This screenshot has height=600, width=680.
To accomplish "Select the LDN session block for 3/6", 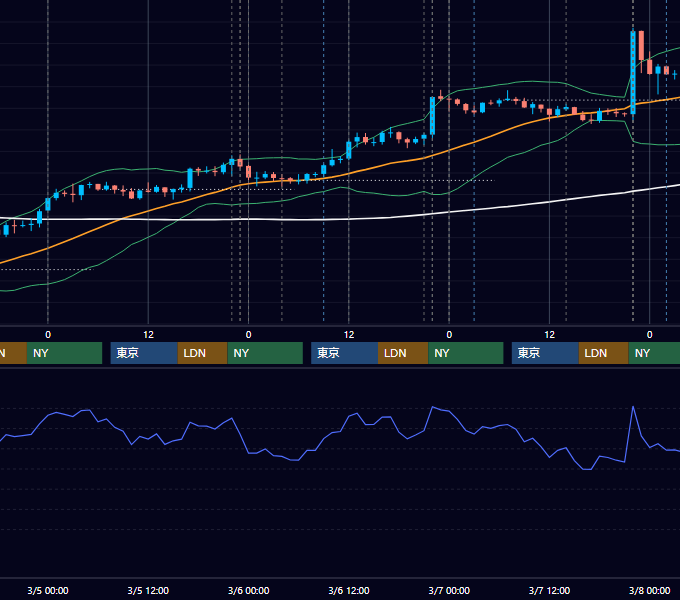I will coord(403,353).
